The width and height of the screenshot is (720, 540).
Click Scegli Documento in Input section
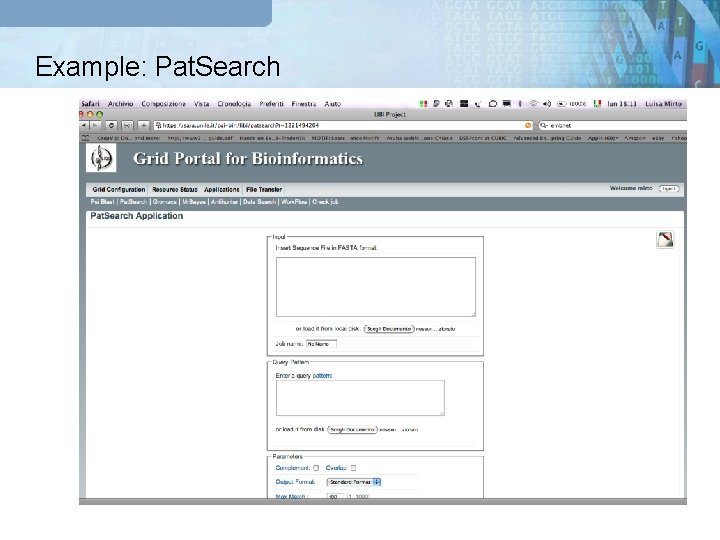point(389,329)
